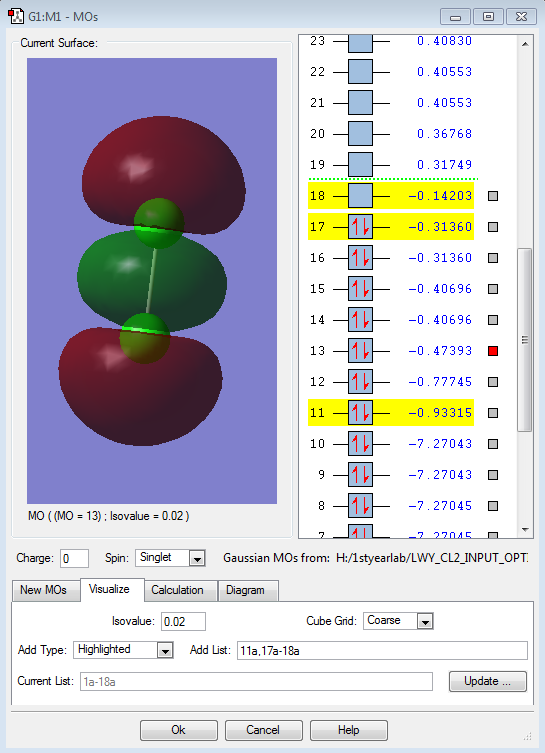Viewport: 545px width, 753px height.
Task: Select orbital 9 electron pair box
Action: [360, 474]
